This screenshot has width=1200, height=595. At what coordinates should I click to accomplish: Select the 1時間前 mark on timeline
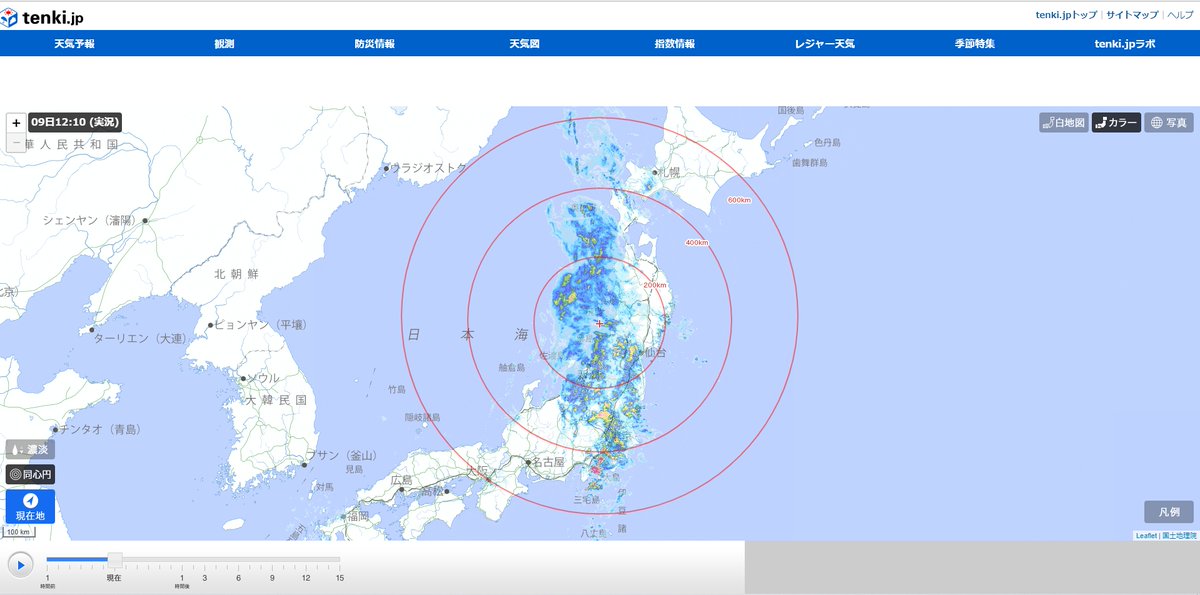[47, 581]
